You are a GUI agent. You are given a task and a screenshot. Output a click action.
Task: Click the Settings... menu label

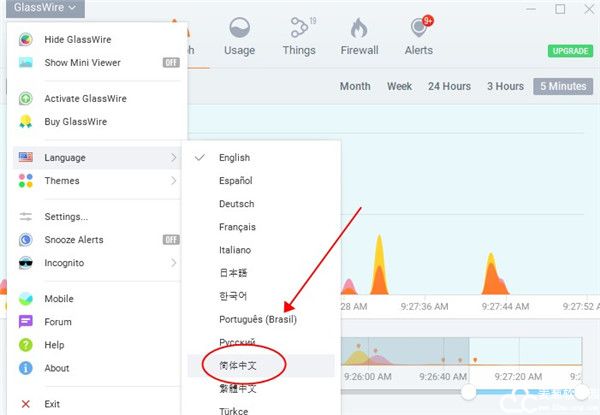66,216
